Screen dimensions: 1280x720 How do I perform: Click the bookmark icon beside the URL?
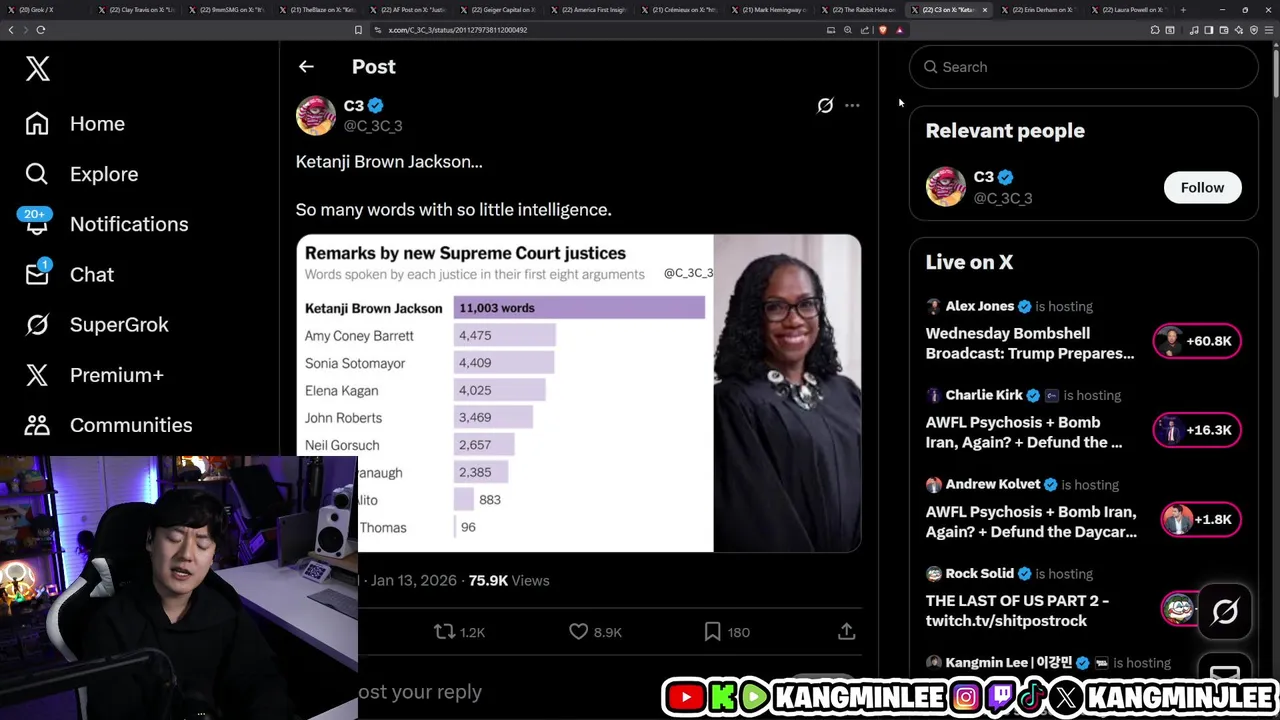tap(358, 30)
